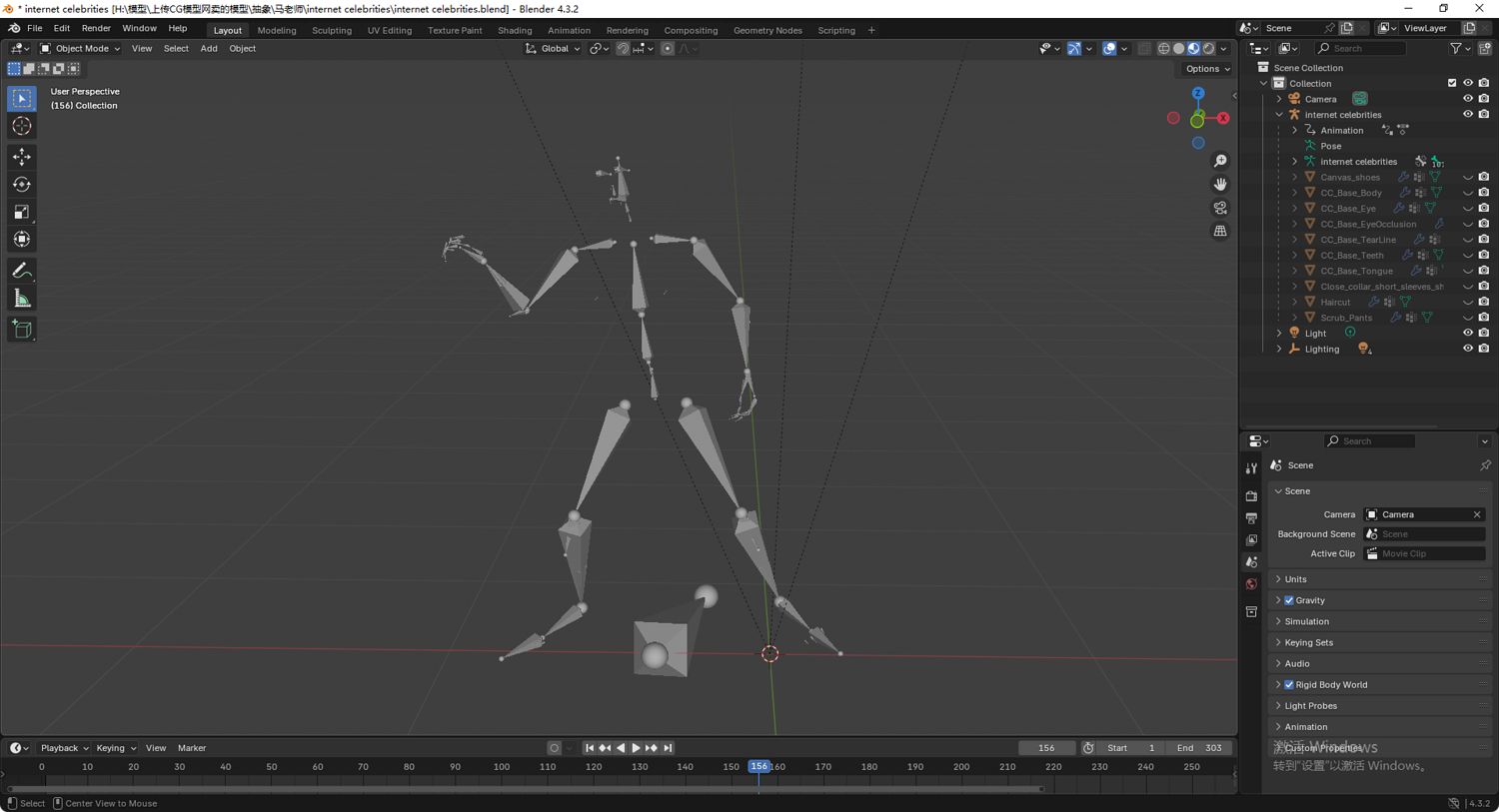Open the Options dropdown in viewport
The image size is (1499, 812).
coord(1207,69)
